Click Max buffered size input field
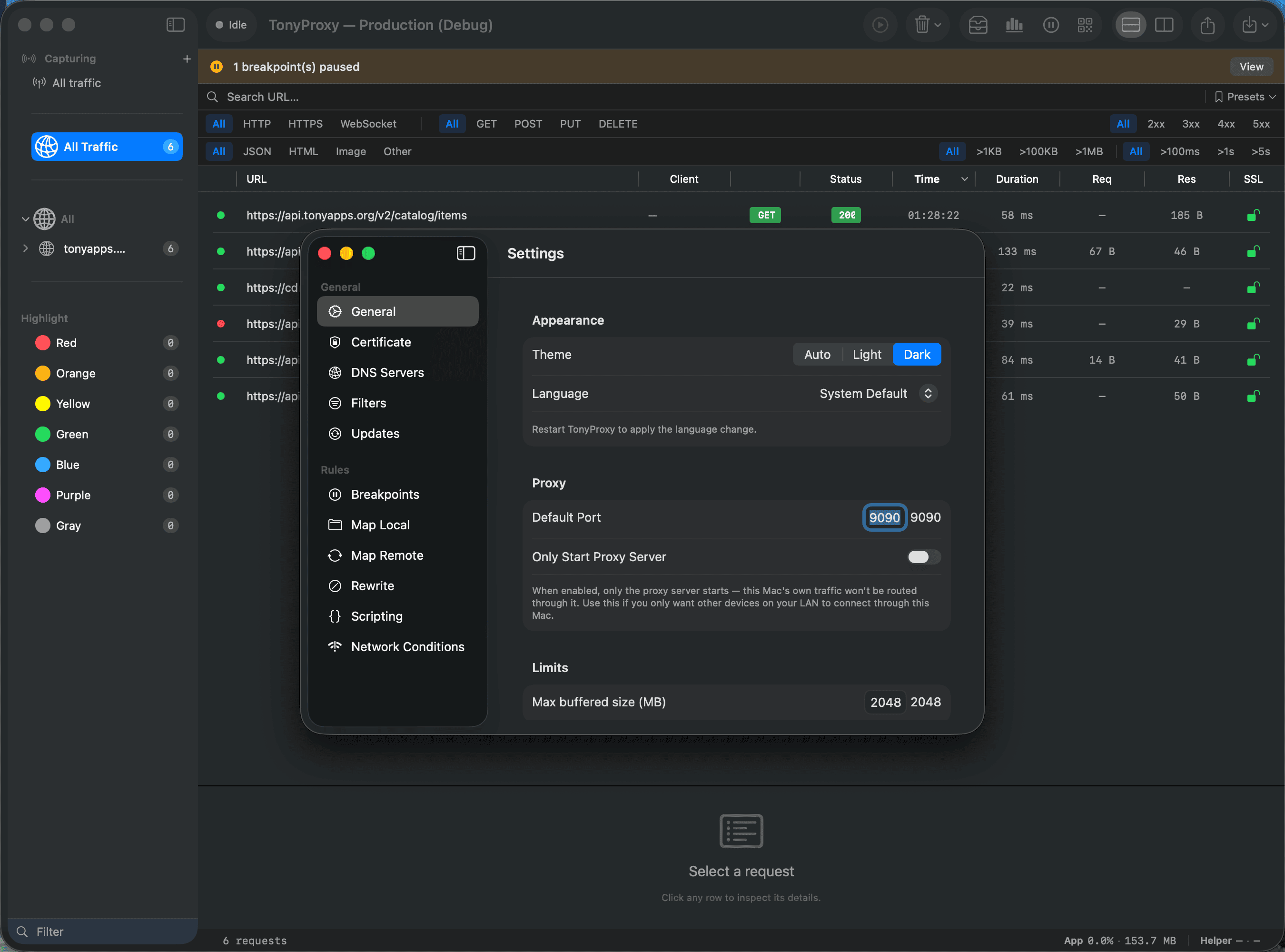1285x952 pixels. coord(885,702)
